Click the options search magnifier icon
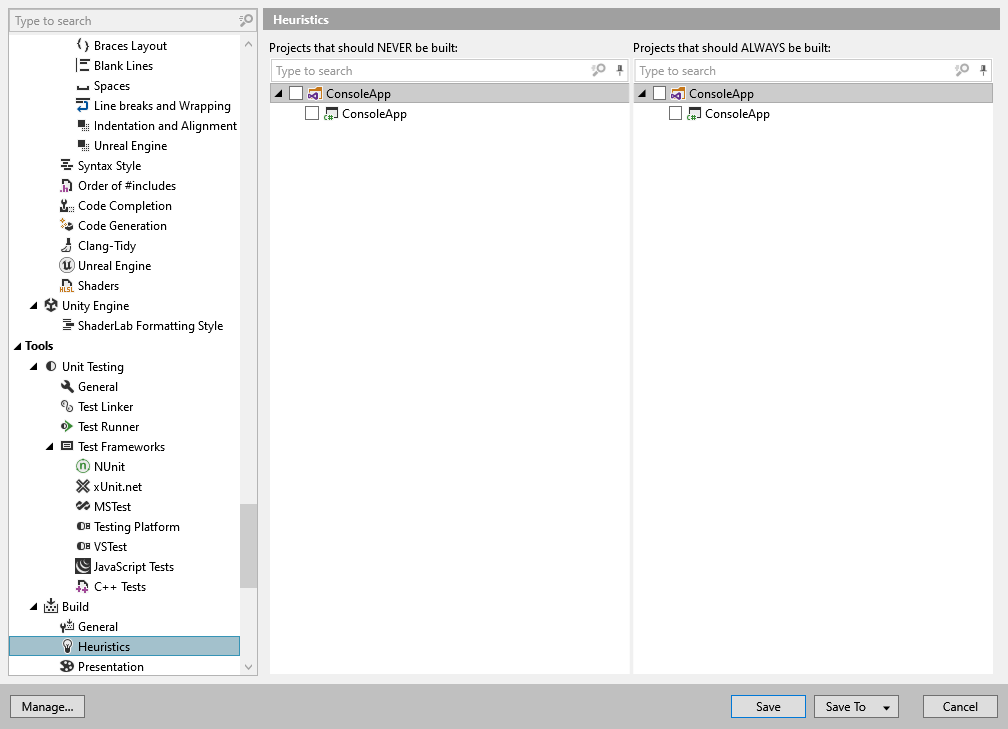Image resolution: width=1008 pixels, height=729 pixels. click(x=246, y=21)
